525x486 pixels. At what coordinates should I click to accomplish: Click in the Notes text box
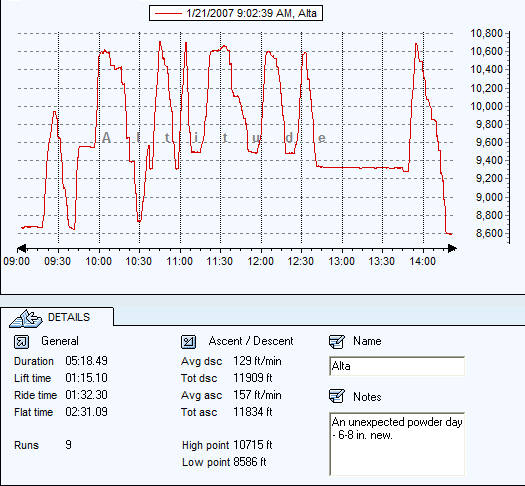point(397,444)
